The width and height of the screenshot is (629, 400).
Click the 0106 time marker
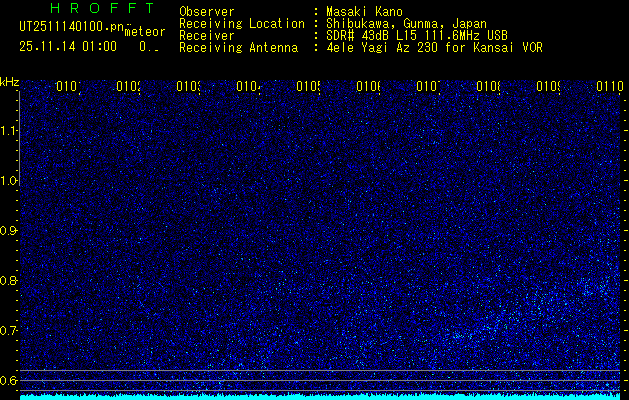point(368,86)
